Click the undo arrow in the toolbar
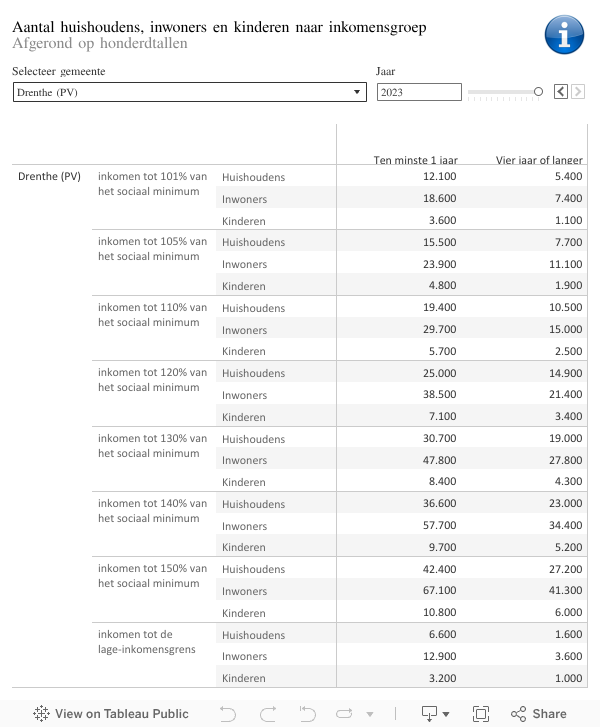Image resolution: width=600 pixels, height=727 pixels. pyautogui.click(x=228, y=713)
